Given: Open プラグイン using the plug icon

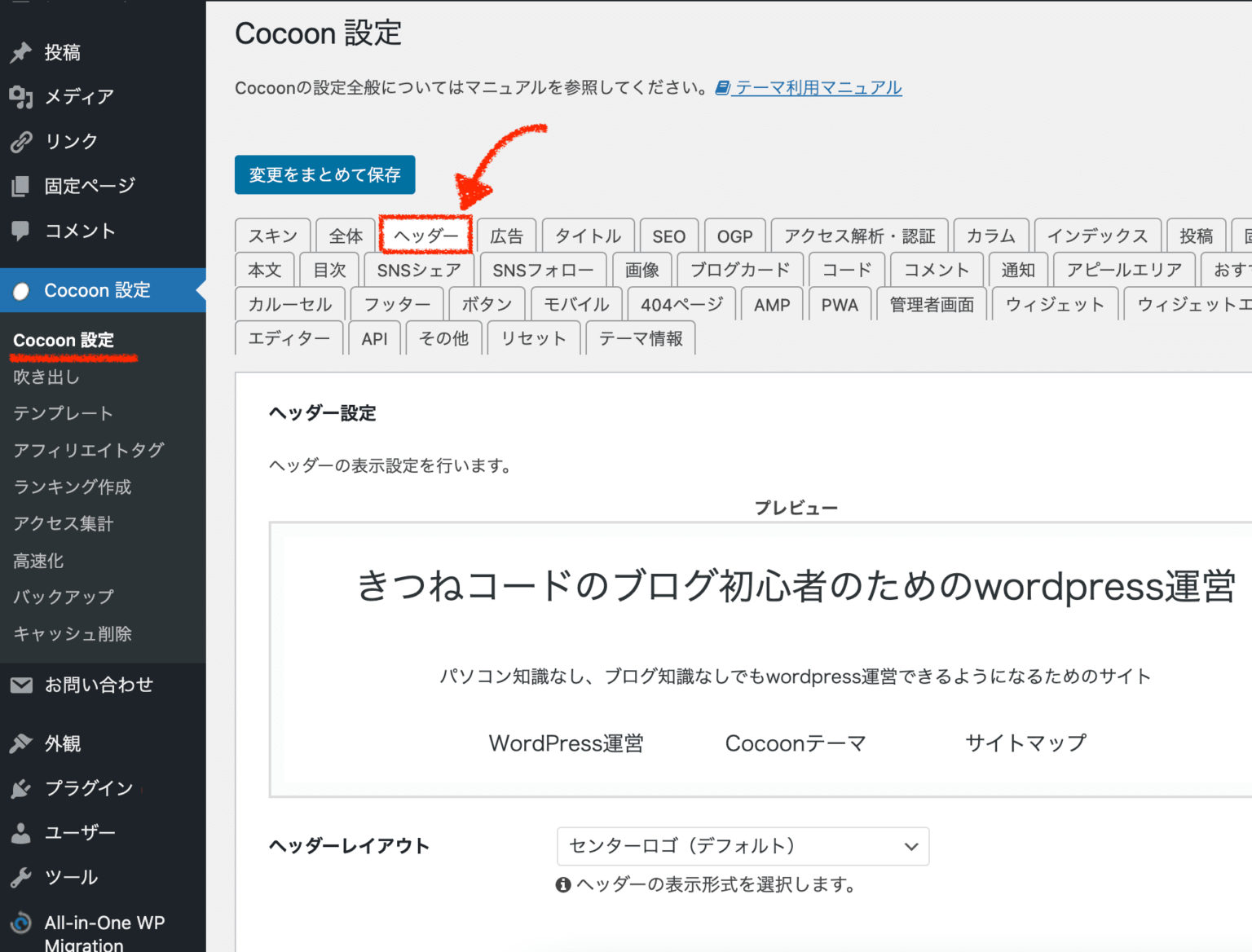Looking at the screenshot, I should (x=20, y=787).
